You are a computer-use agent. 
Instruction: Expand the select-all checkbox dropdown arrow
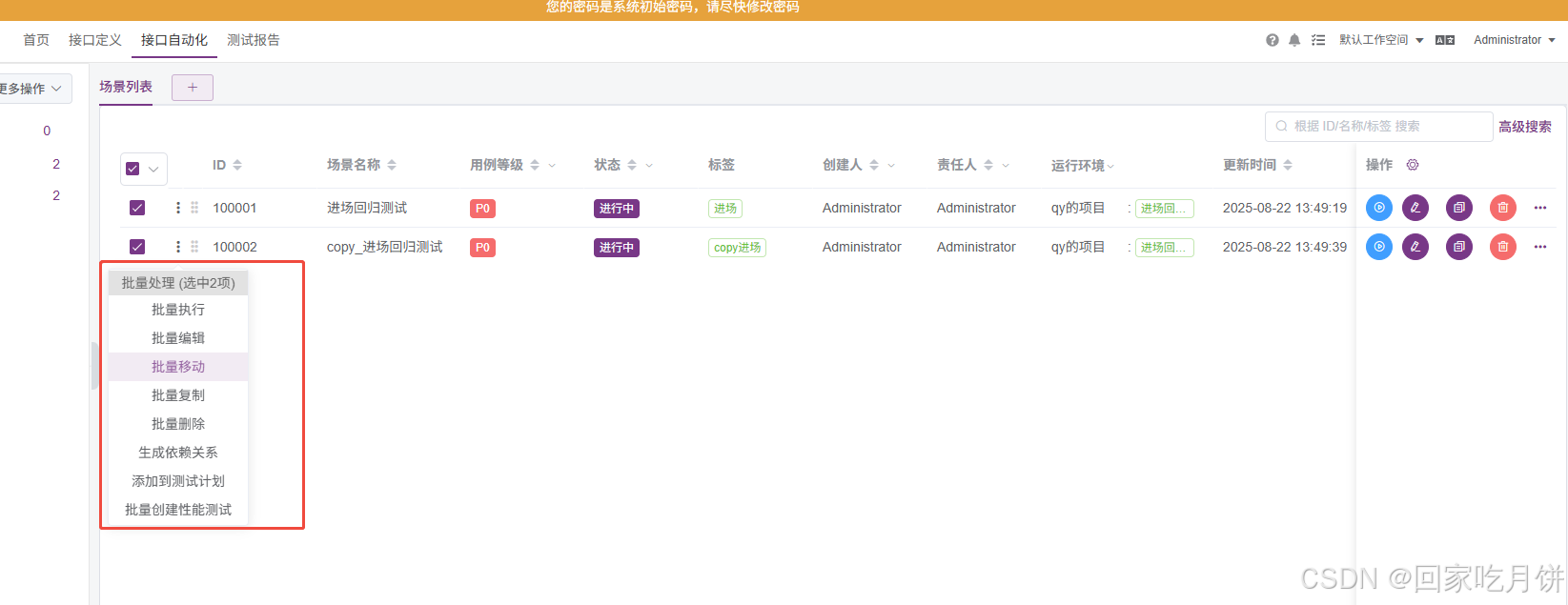pos(153,169)
